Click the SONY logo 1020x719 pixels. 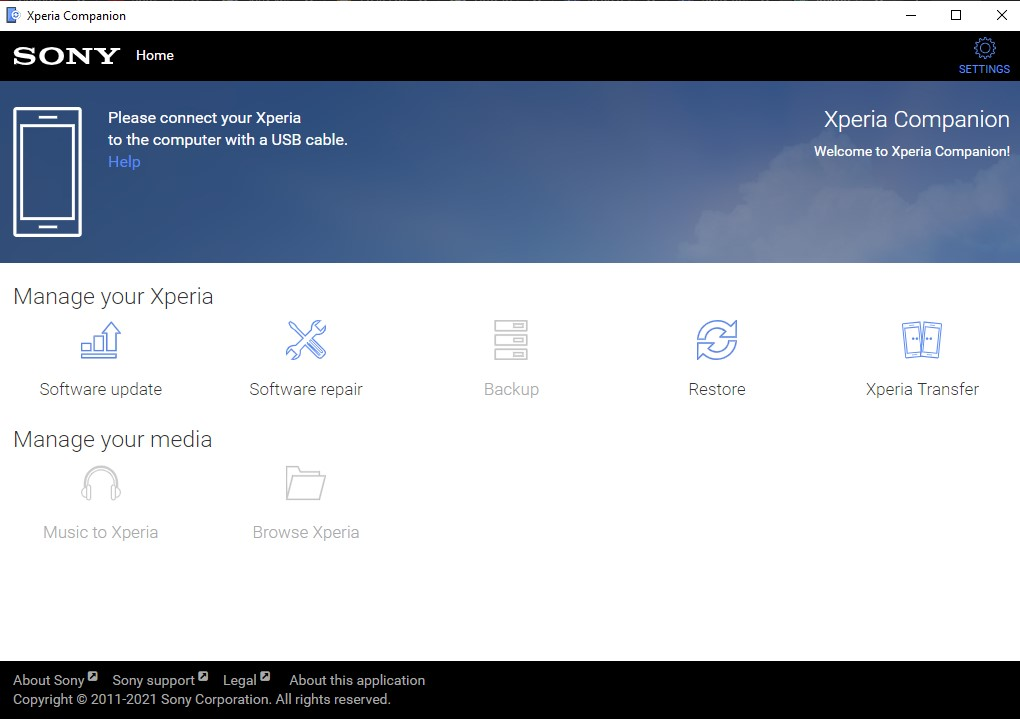[x=66, y=56]
